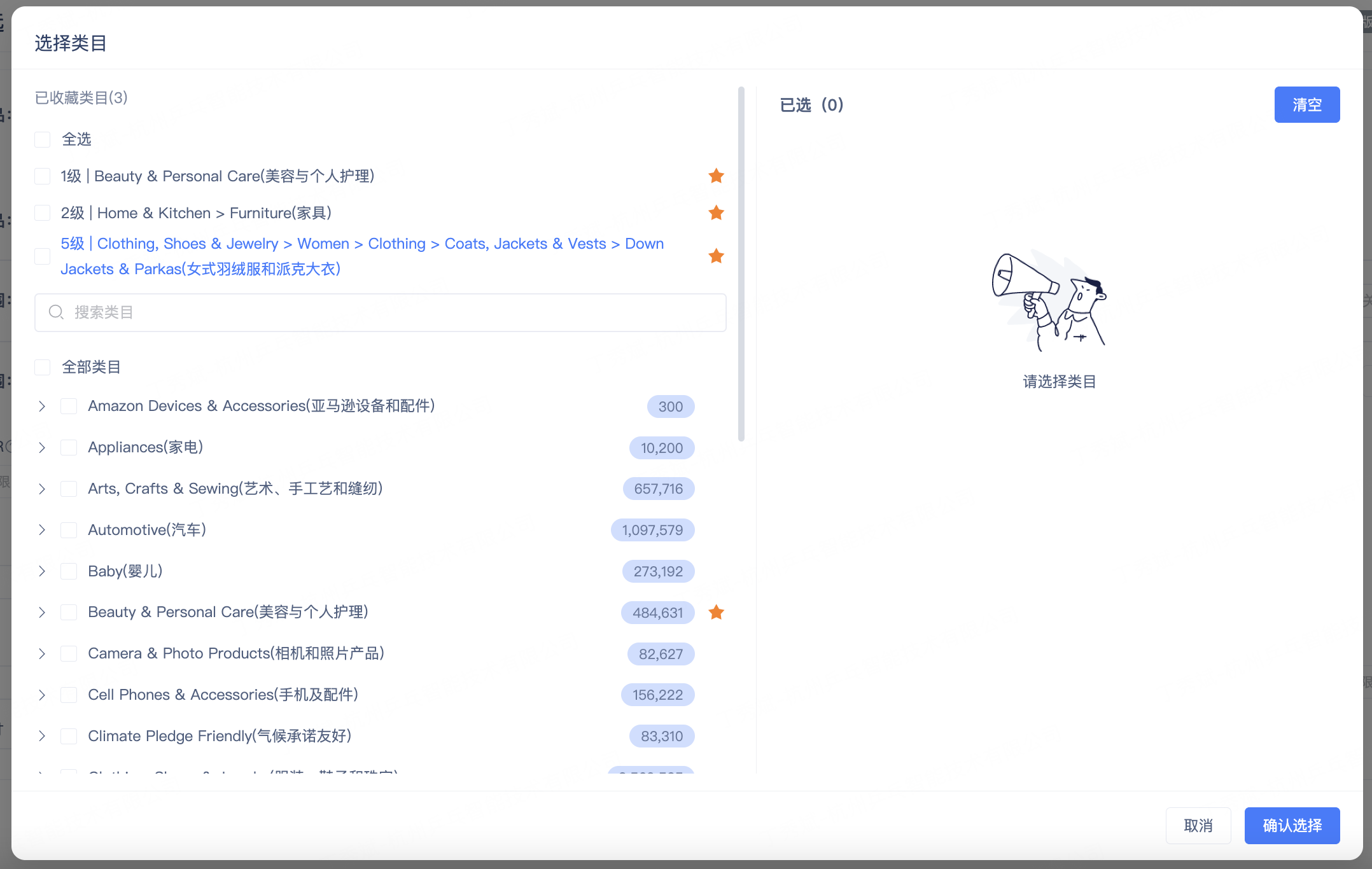Expand Amazon Devices & Accessories category
1372x869 pixels.
point(42,407)
